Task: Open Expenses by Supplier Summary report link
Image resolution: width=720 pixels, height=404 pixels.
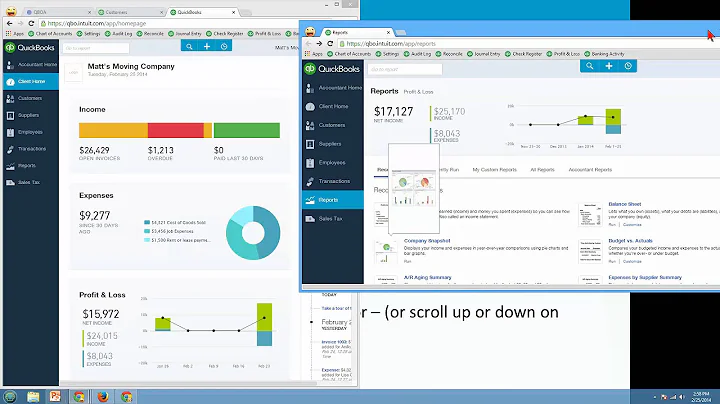Action: coord(645,277)
